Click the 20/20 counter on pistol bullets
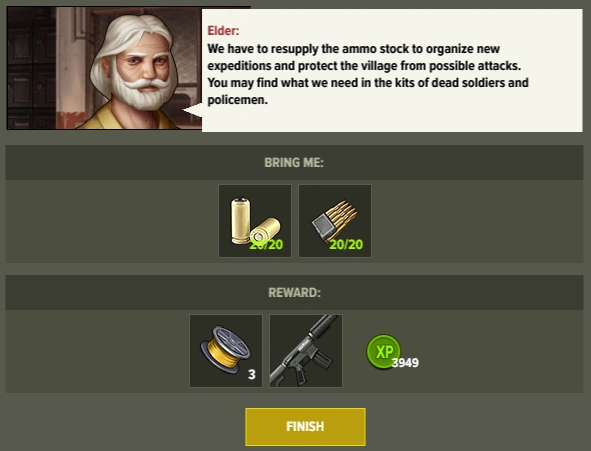The width and height of the screenshot is (591, 451). [x=266, y=245]
